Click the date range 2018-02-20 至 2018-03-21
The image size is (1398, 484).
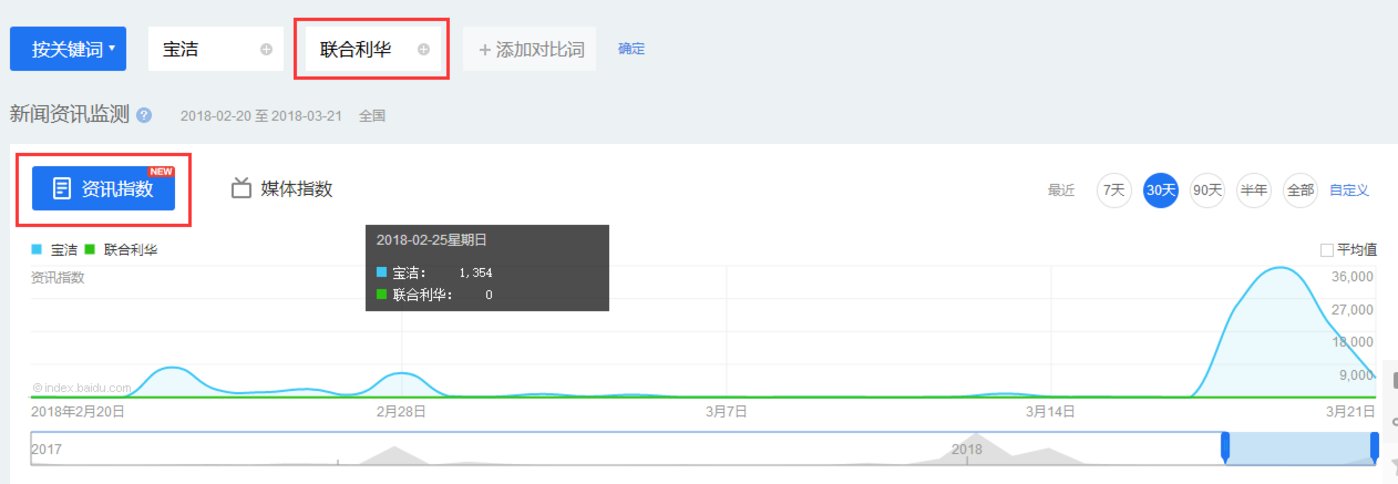pyautogui.click(x=261, y=116)
